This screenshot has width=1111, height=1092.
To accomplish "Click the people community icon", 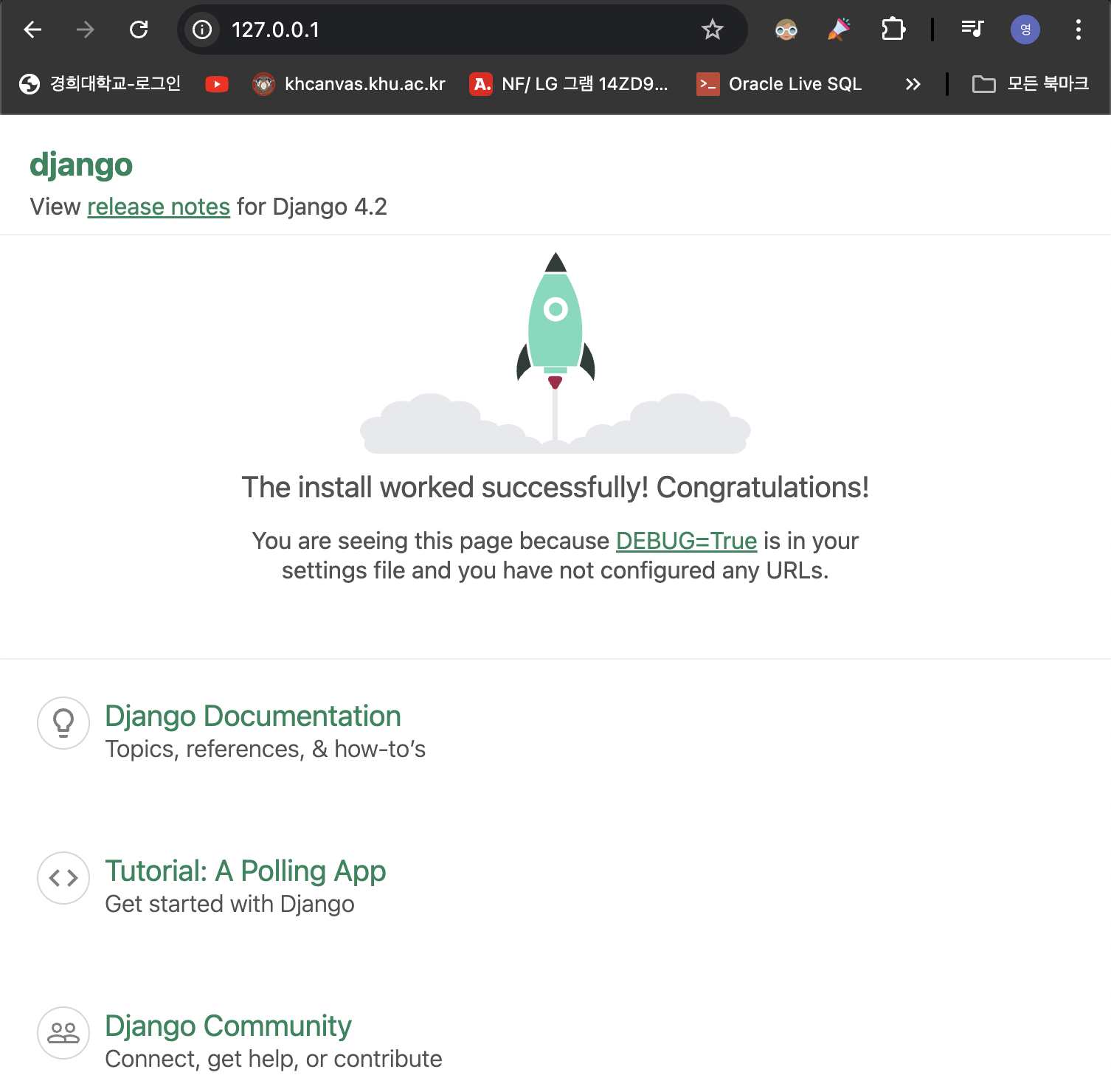I will point(63,1033).
